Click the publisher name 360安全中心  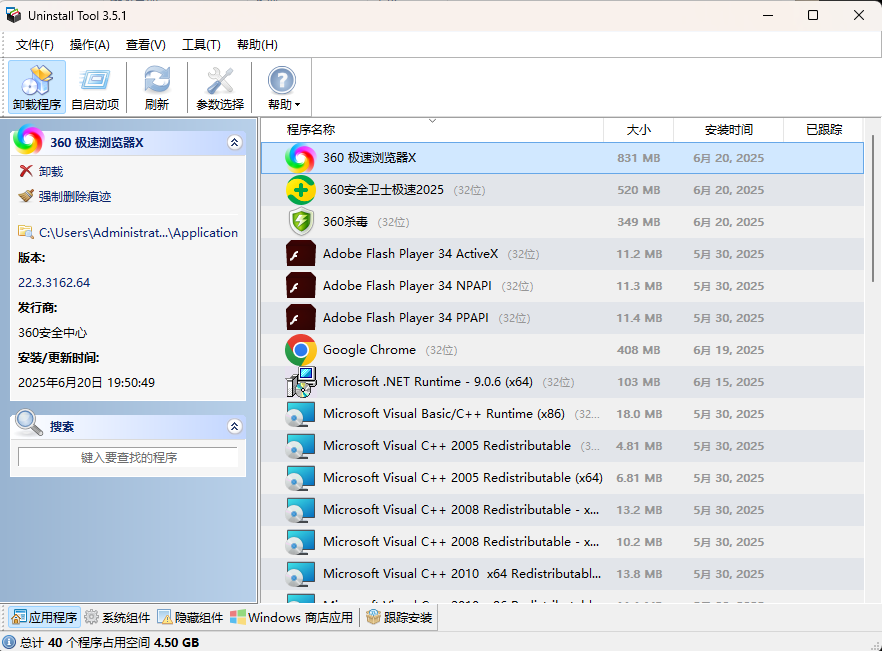click(52, 333)
